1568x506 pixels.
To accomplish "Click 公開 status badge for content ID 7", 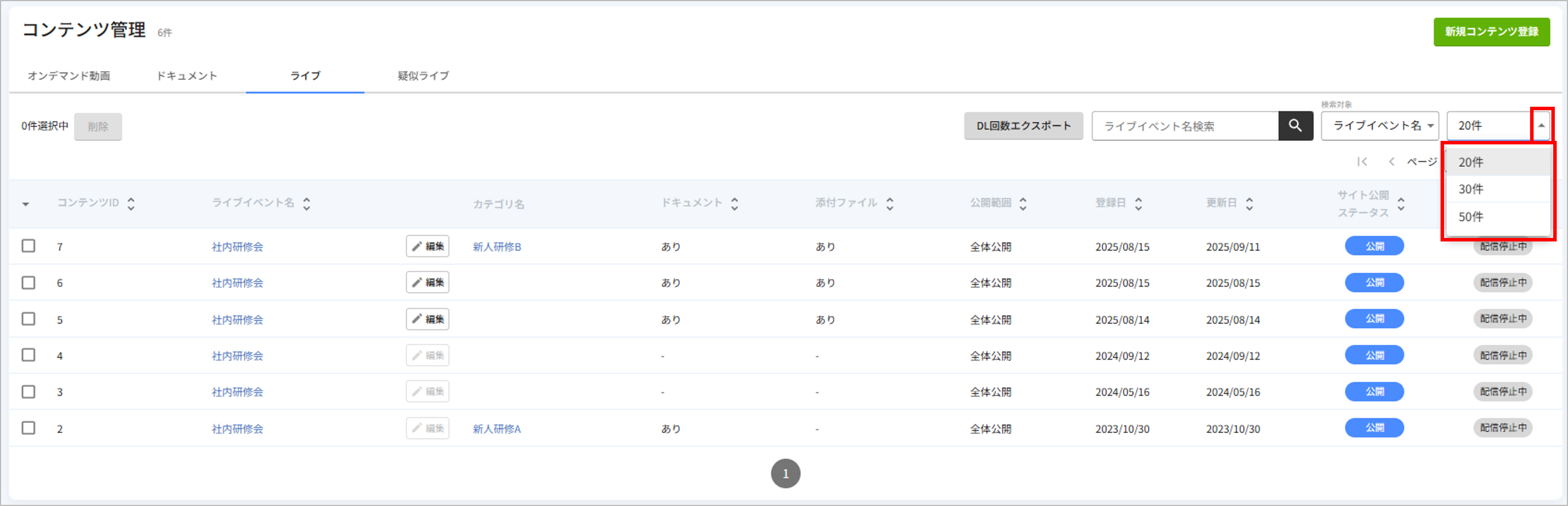I will (x=1374, y=246).
